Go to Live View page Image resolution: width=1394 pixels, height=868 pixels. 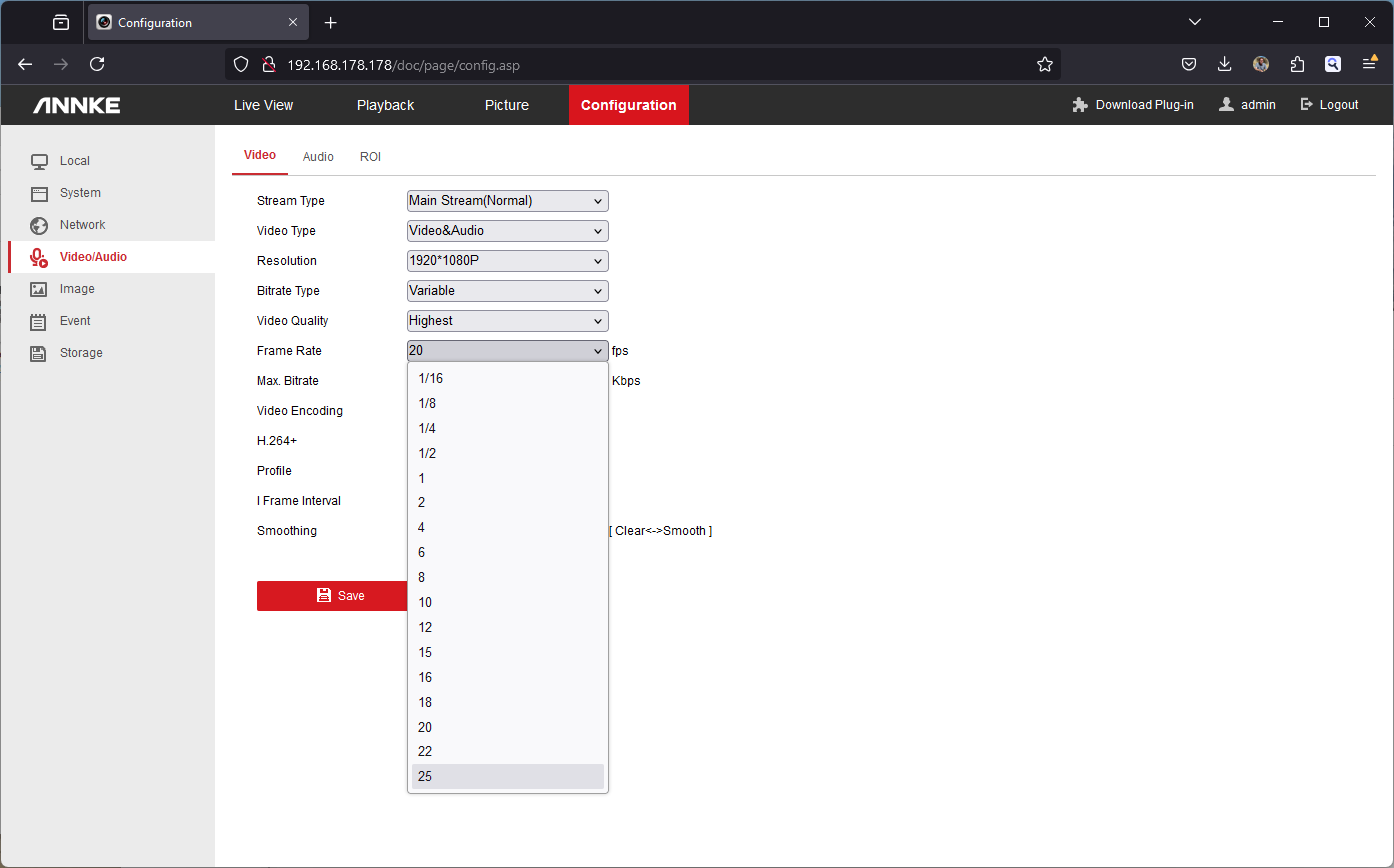tap(263, 105)
